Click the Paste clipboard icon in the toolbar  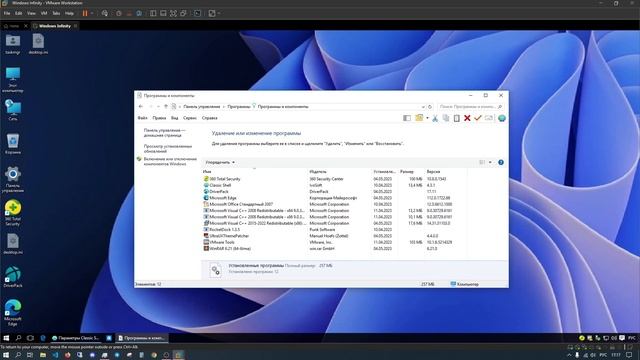click(x=457, y=118)
